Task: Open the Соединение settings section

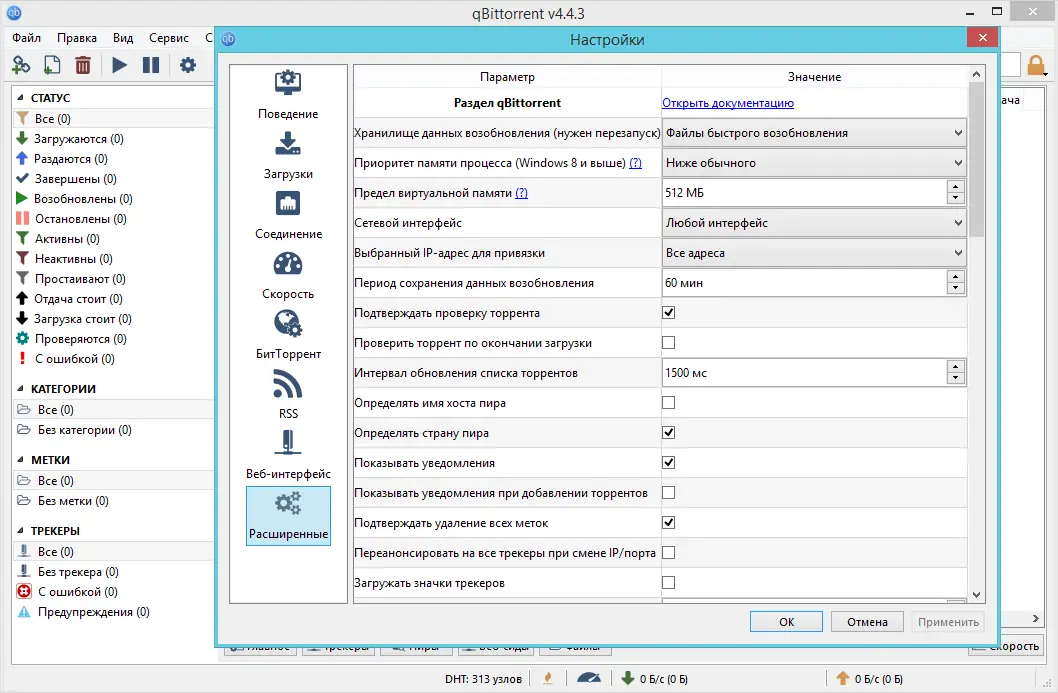Action: point(288,215)
